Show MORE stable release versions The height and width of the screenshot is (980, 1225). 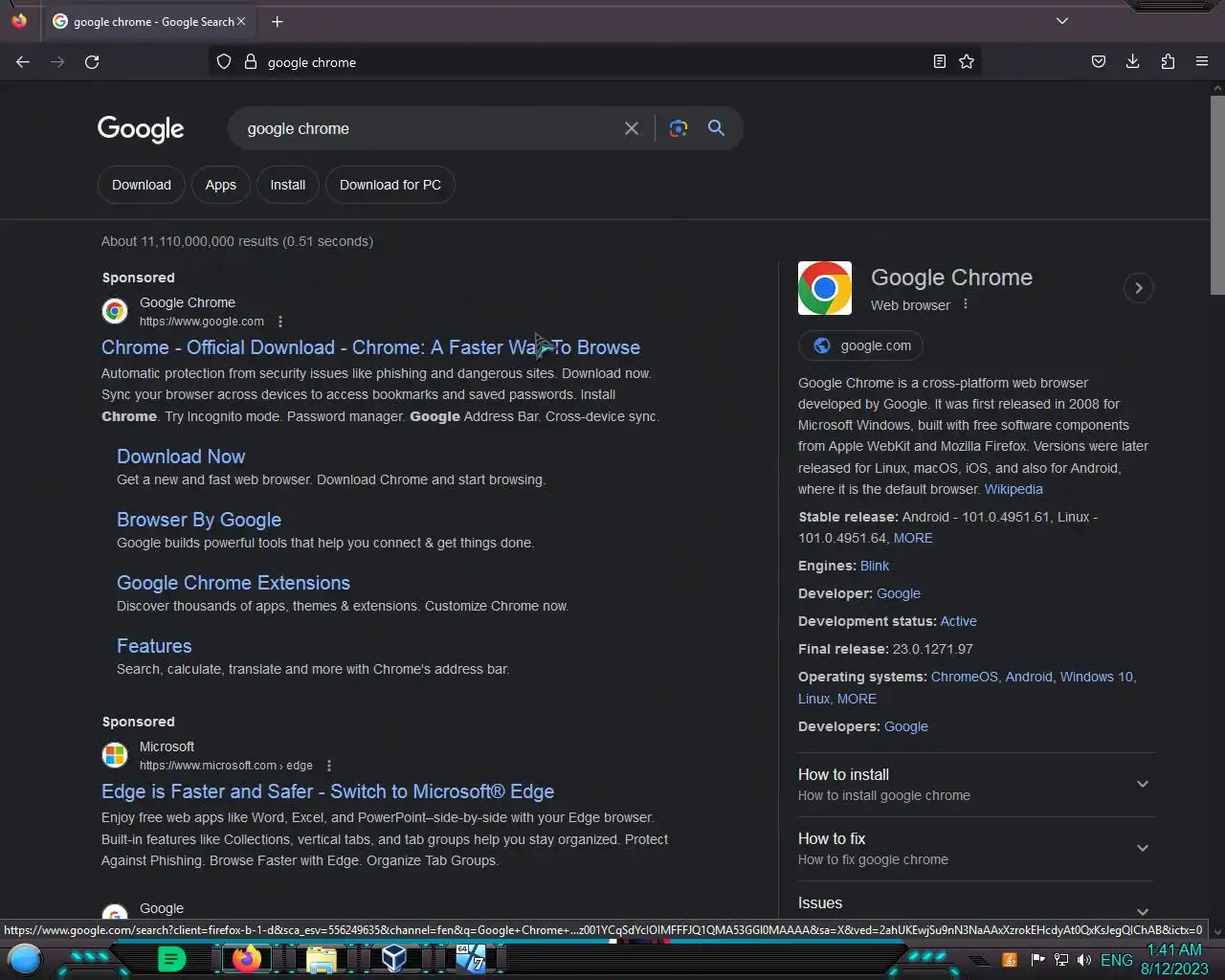913,538
